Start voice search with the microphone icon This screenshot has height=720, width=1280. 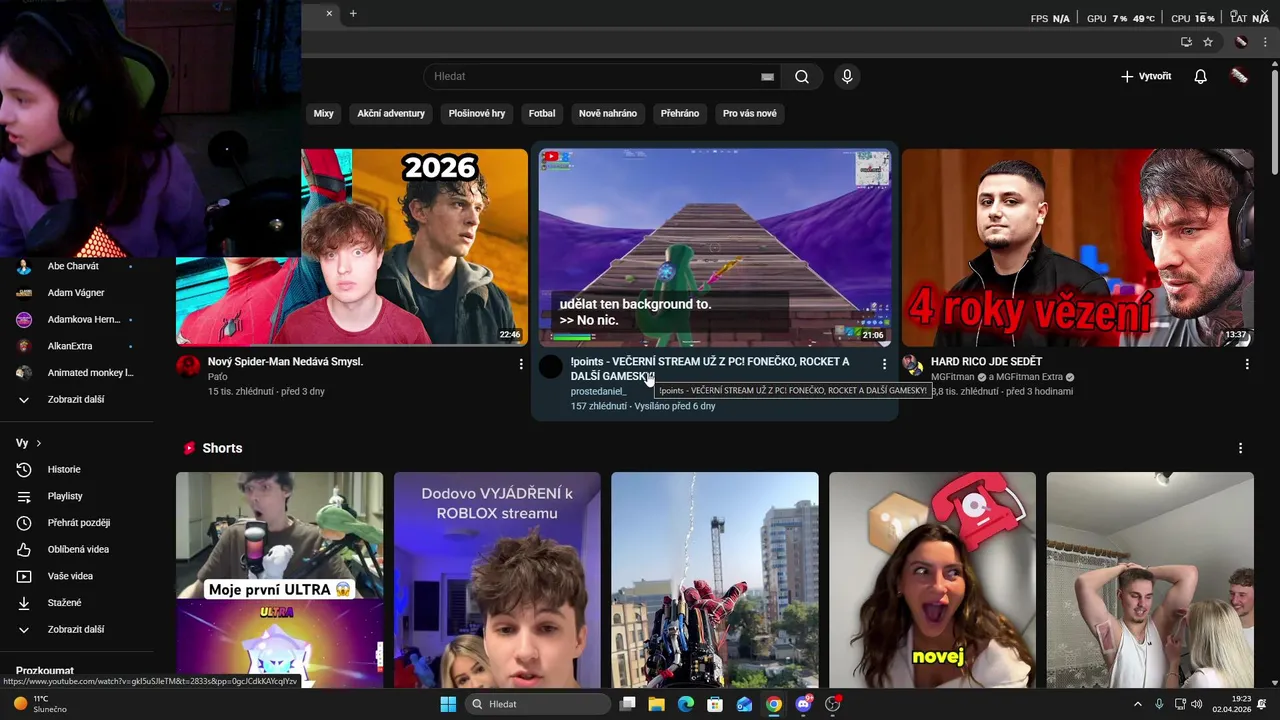pos(847,76)
